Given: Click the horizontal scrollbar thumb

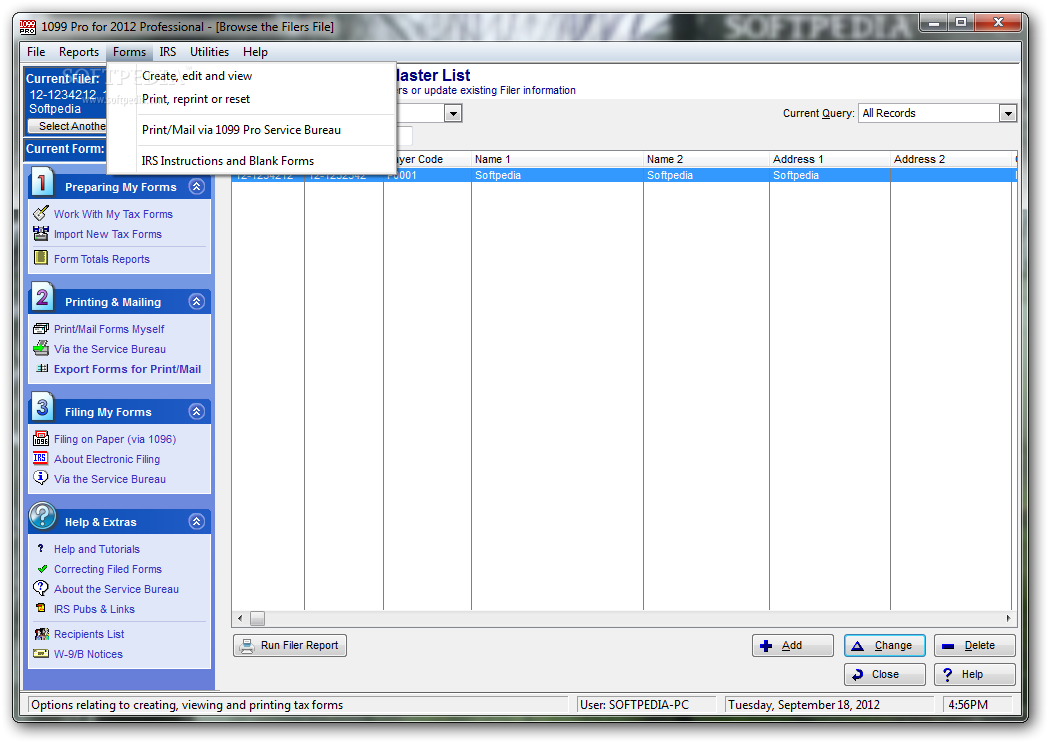Looking at the screenshot, I should tap(257, 619).
